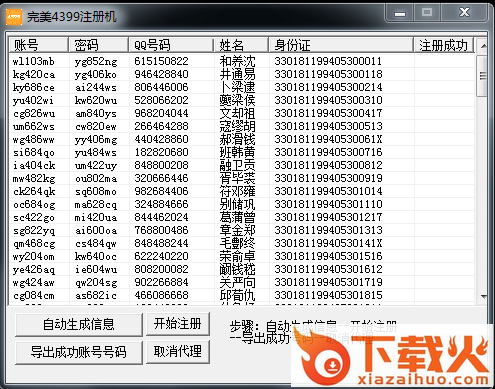Click name cell 班韩黄
Image resolution: width=495 pixels, height=389 pixels.
237,152
